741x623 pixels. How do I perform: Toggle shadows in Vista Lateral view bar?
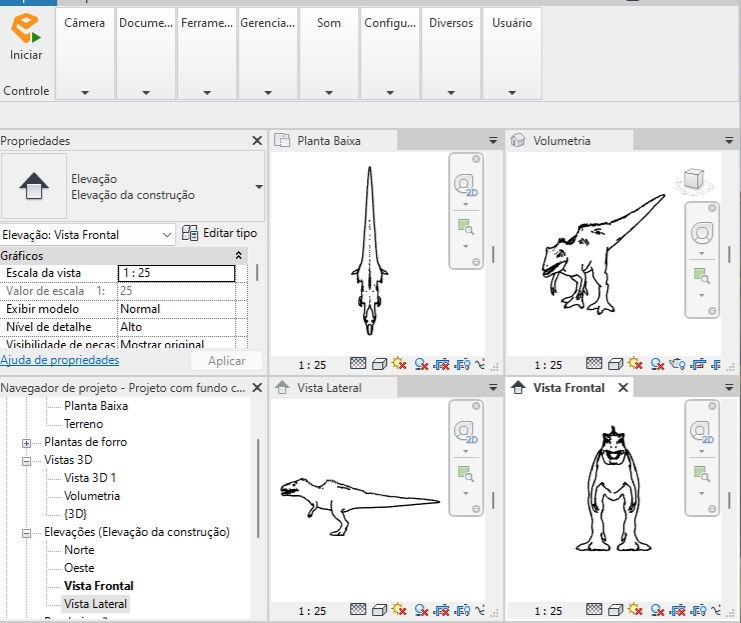[421, 610]
